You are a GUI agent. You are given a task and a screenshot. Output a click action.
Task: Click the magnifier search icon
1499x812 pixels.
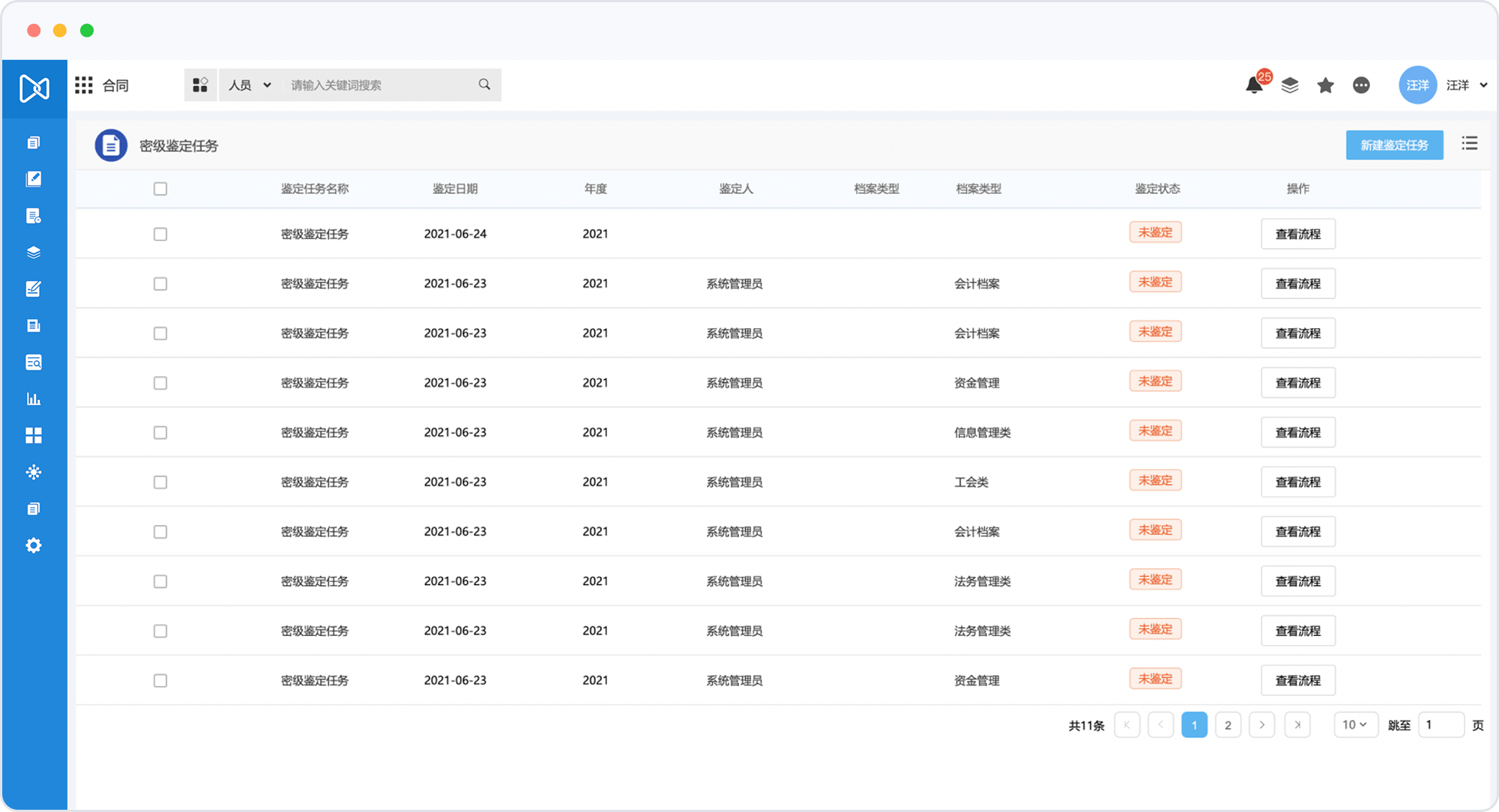[x=484, y=85]
